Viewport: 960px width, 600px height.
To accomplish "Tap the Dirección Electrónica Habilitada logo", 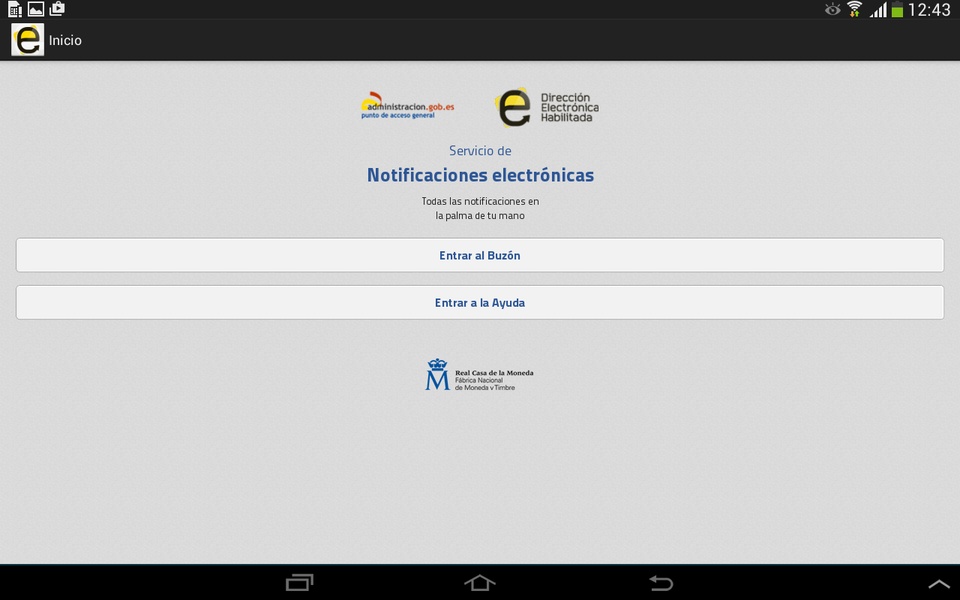I will coord(547,107).
